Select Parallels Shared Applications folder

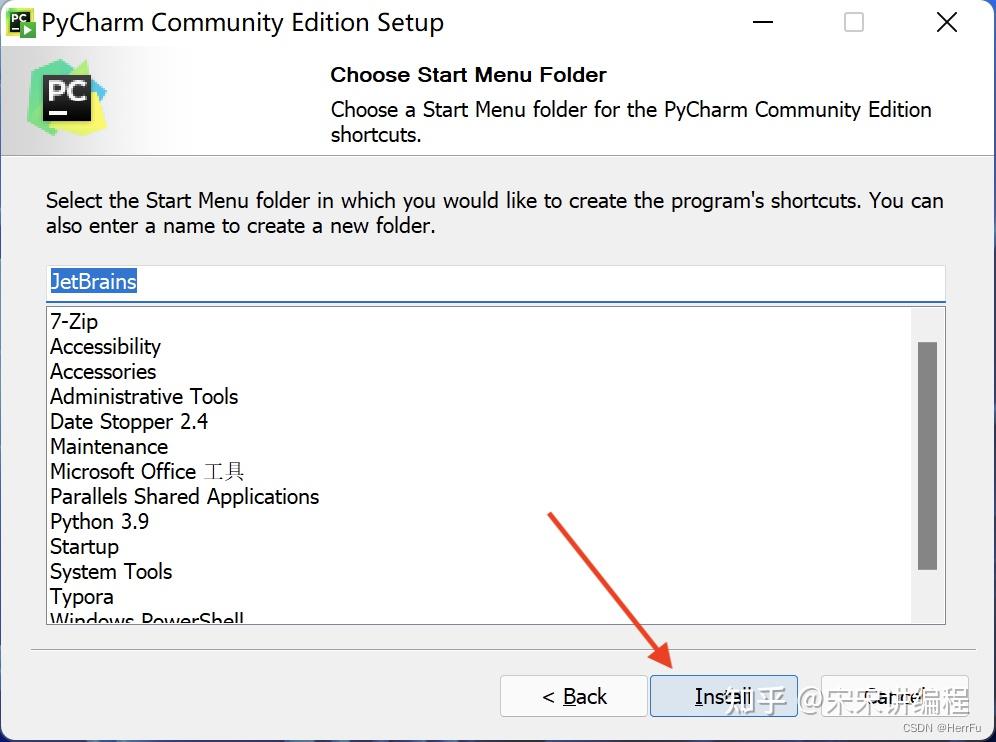[x=185, y=497]
